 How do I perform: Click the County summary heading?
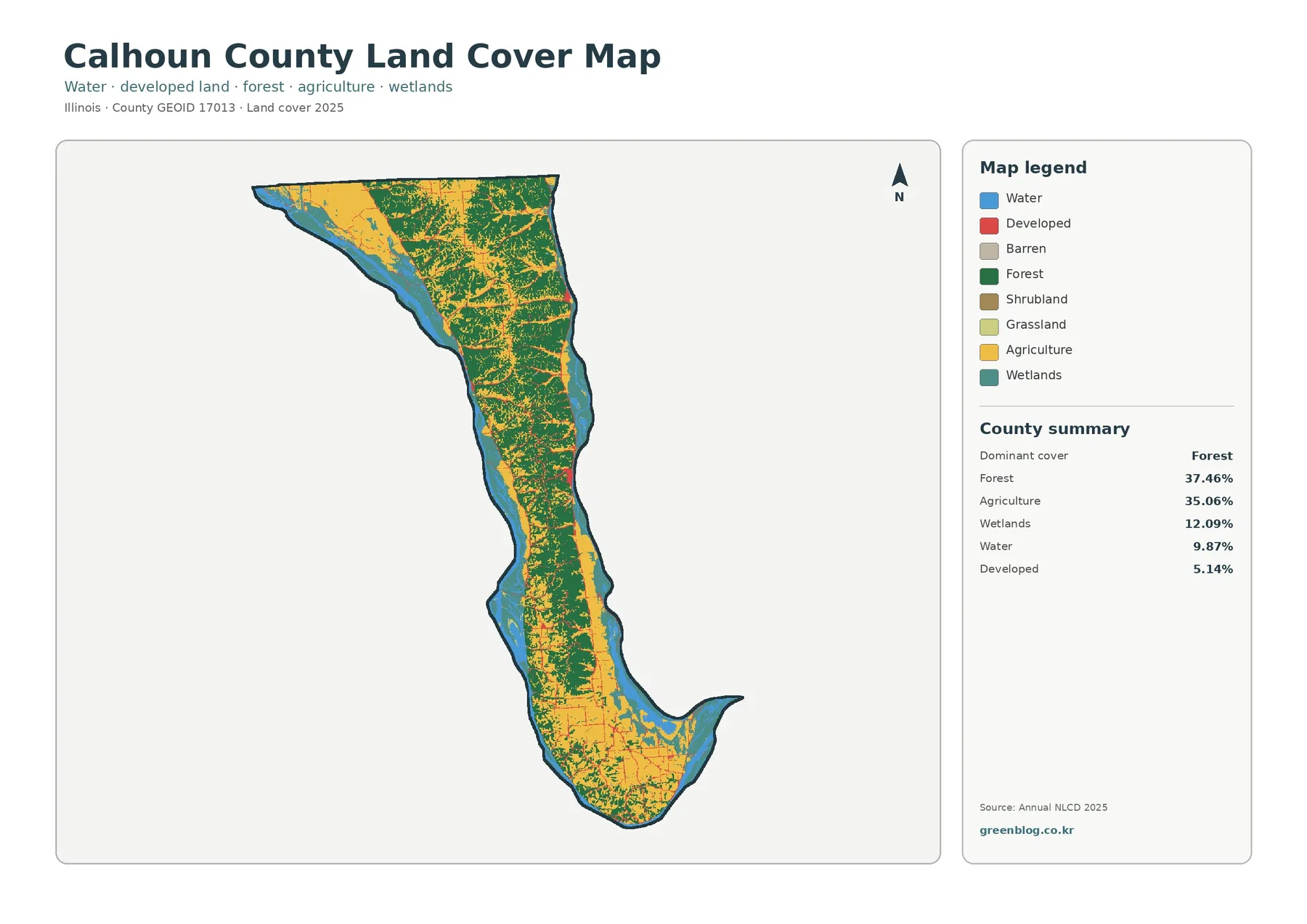click(1054, 429)
